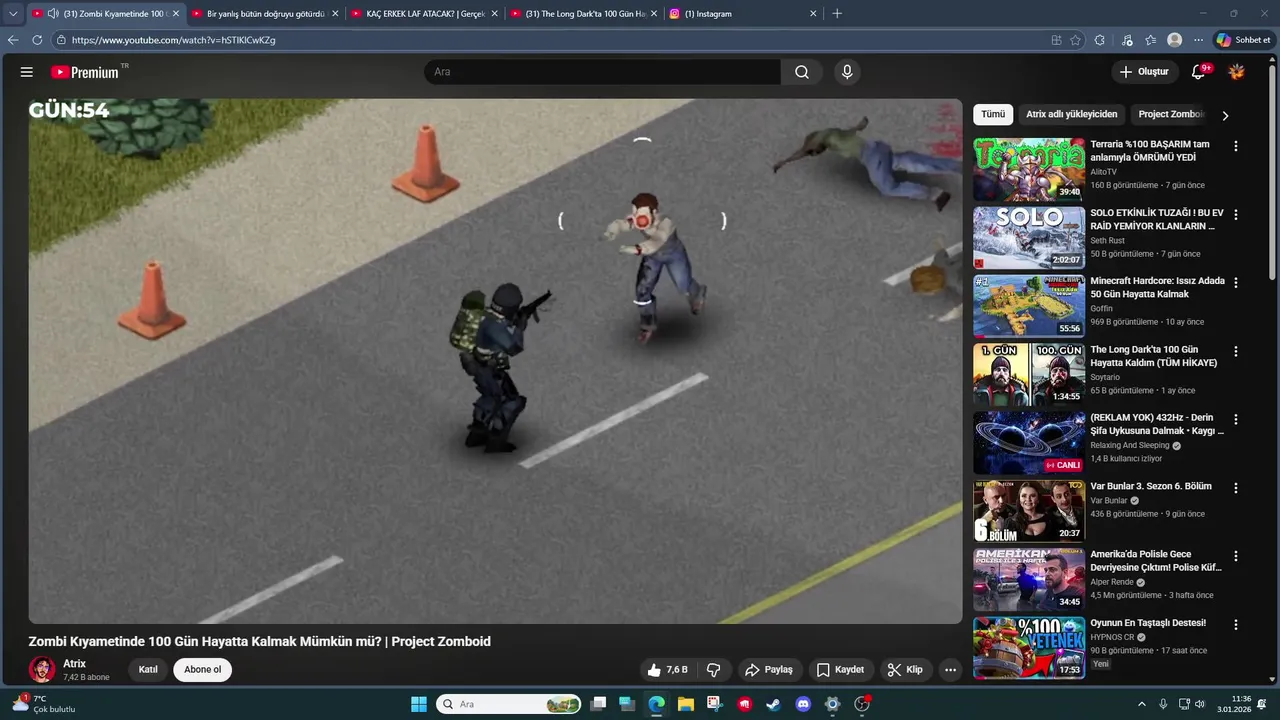
Task: Open options for Var Bunlar video
Action: [1236, 488]
